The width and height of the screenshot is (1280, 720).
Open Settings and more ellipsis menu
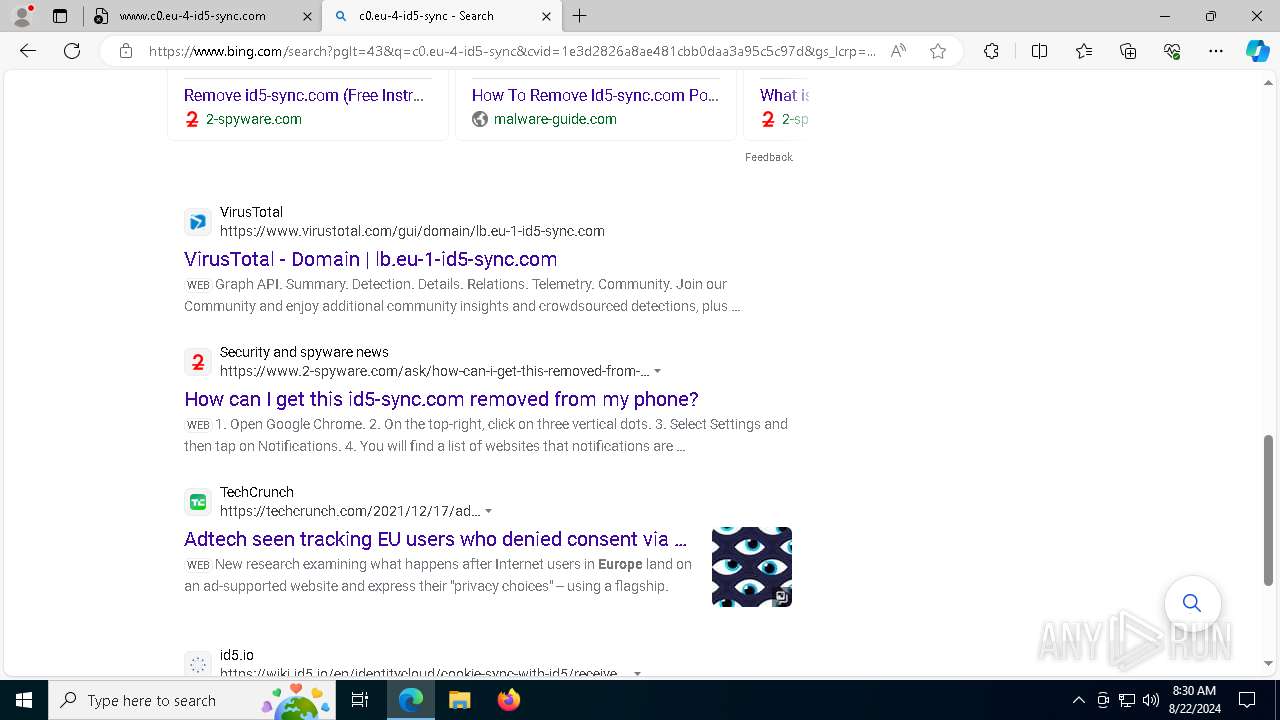[x=1216, y=51]
